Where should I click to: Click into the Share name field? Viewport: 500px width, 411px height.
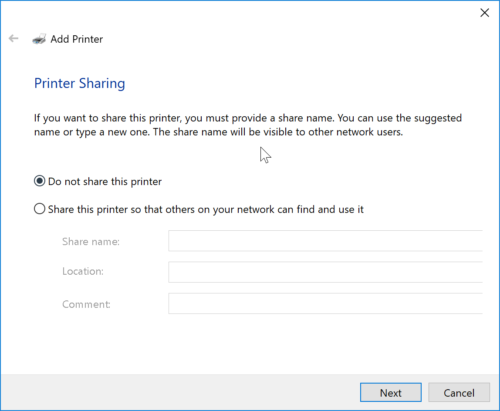(x=325, y=241)
